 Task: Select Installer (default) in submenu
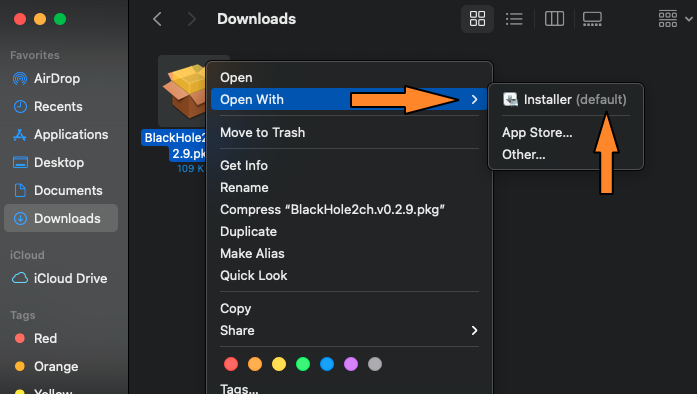pos(566,99)
